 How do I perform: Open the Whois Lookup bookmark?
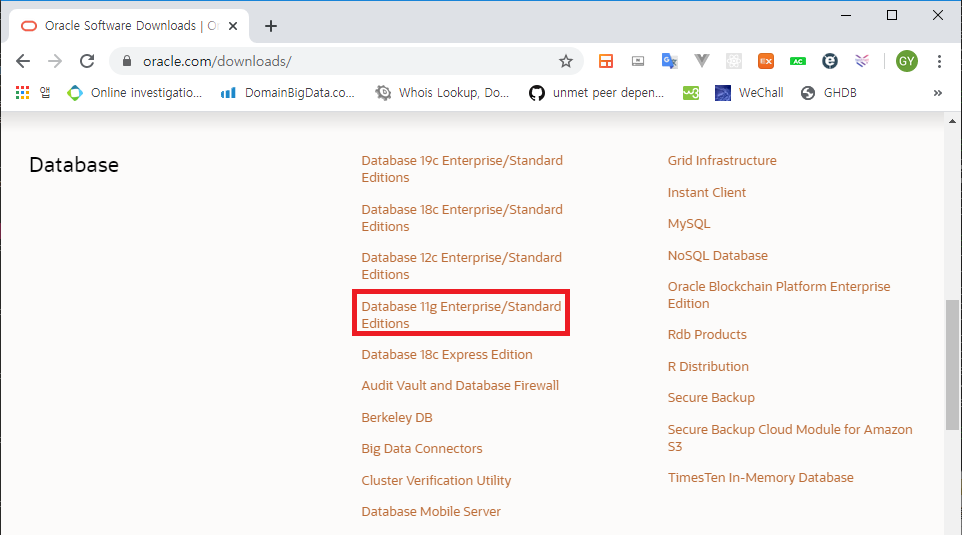[442, 93]
